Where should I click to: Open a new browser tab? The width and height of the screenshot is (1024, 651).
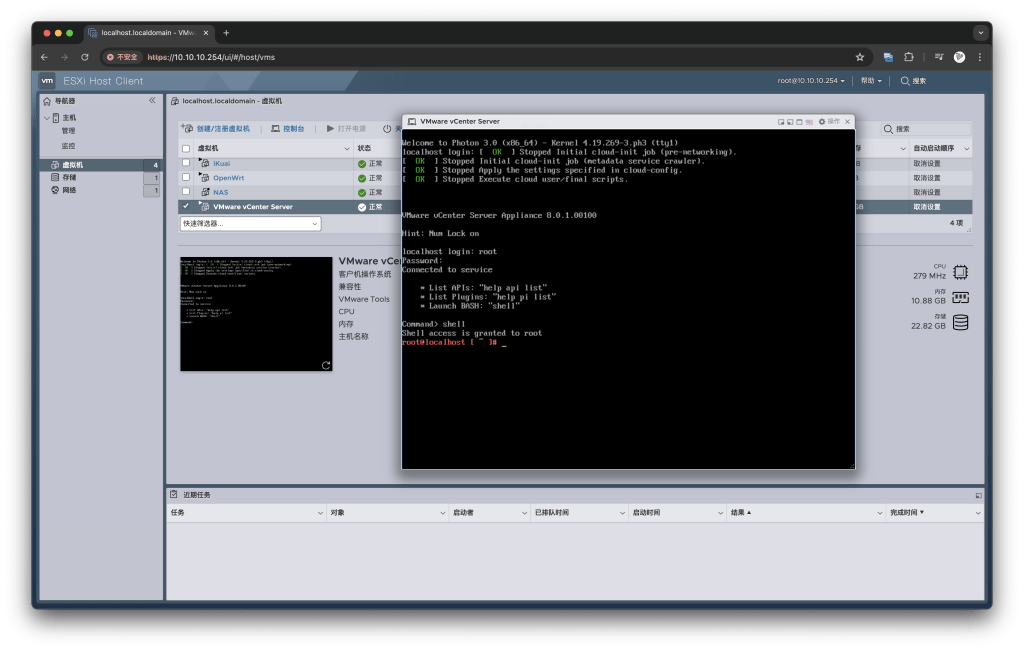(226, 33)
